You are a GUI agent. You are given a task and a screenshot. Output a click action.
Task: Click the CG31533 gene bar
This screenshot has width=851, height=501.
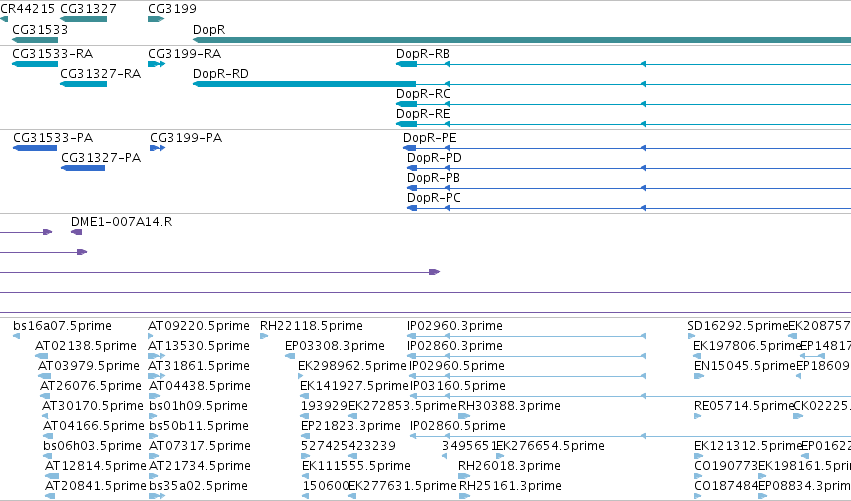click(x=35, y=40)
